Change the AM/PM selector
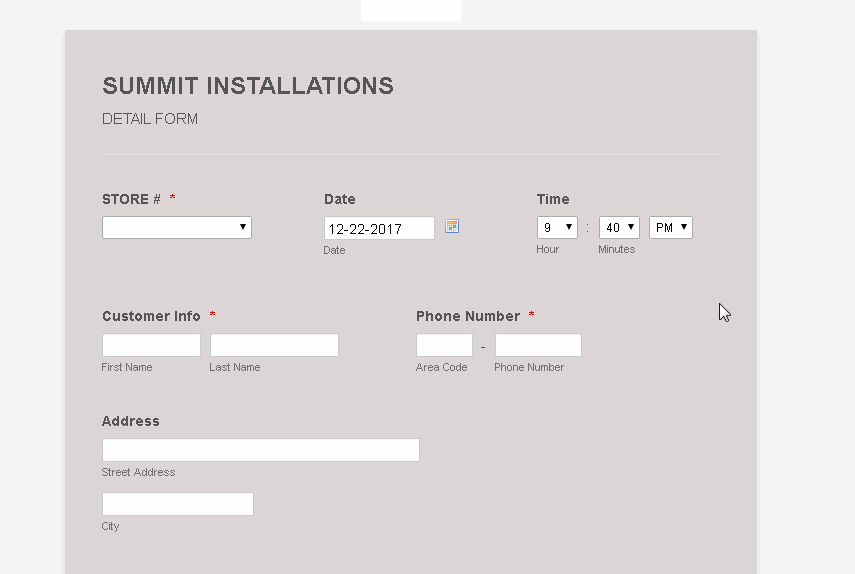This screenshot has width=855, height=574. (671, 227)
